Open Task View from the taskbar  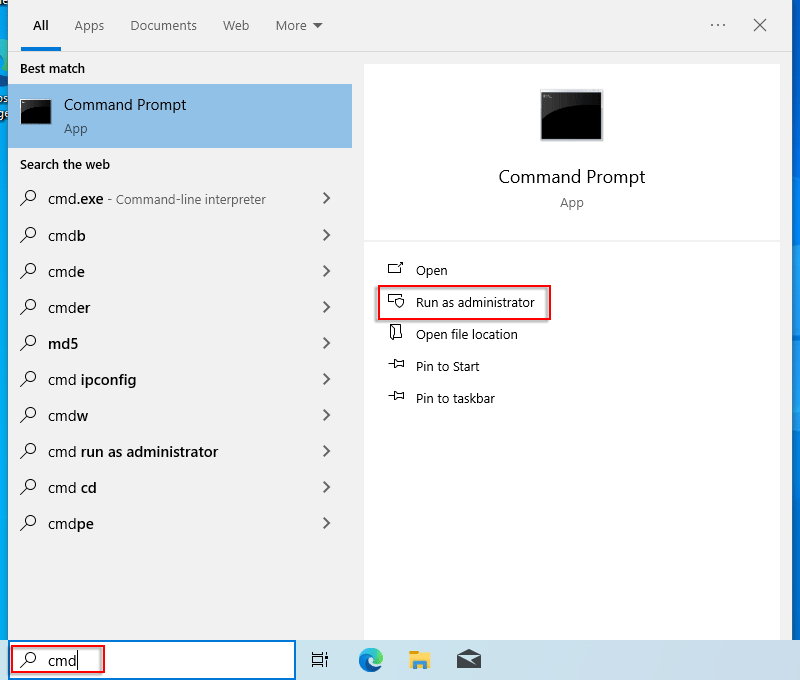click(320, 660)
